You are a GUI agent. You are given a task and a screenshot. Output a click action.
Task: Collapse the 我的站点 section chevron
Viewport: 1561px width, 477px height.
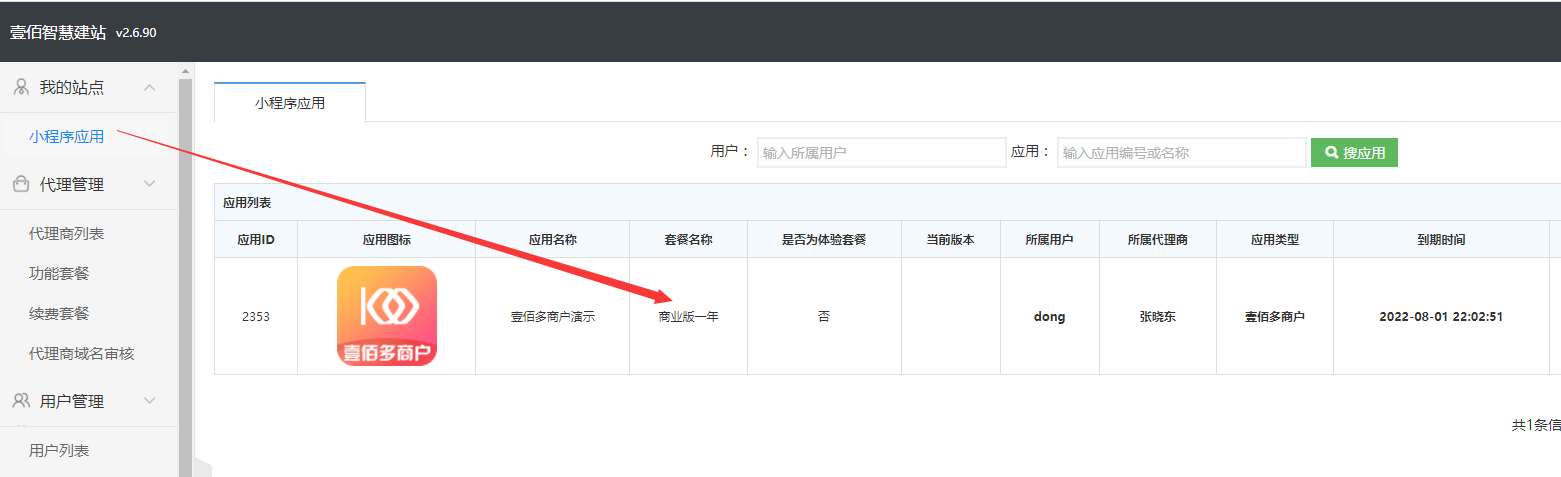tap(150, 88)
